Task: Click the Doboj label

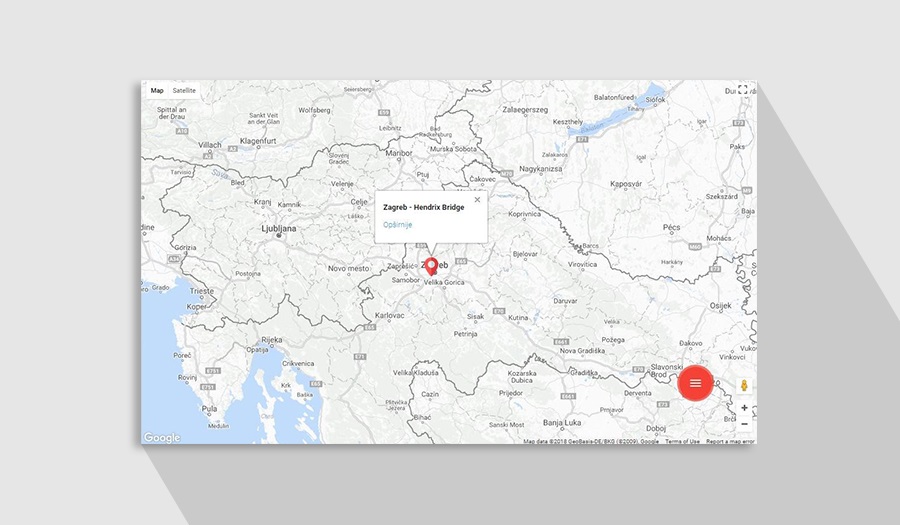Action: [656, 428]
